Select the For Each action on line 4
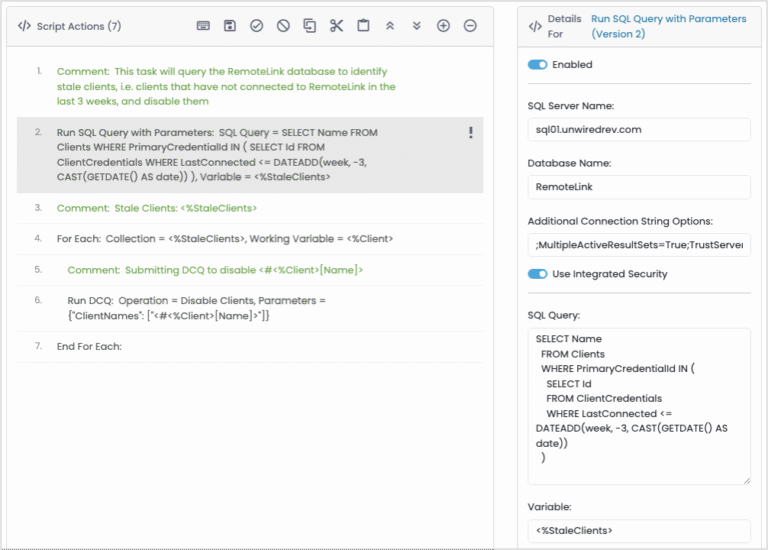This screenshot has width=768, height=550. 224,239
